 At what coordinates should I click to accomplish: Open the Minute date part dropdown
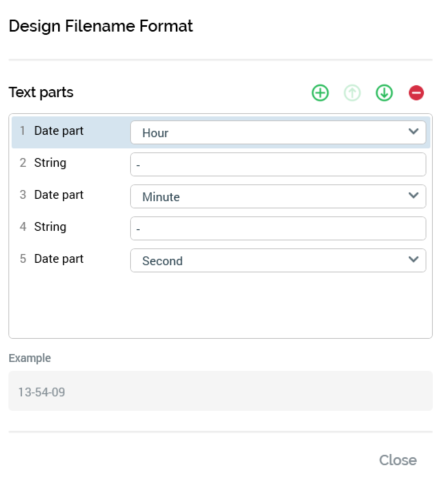pyautogui.click(x=278, y=197)
